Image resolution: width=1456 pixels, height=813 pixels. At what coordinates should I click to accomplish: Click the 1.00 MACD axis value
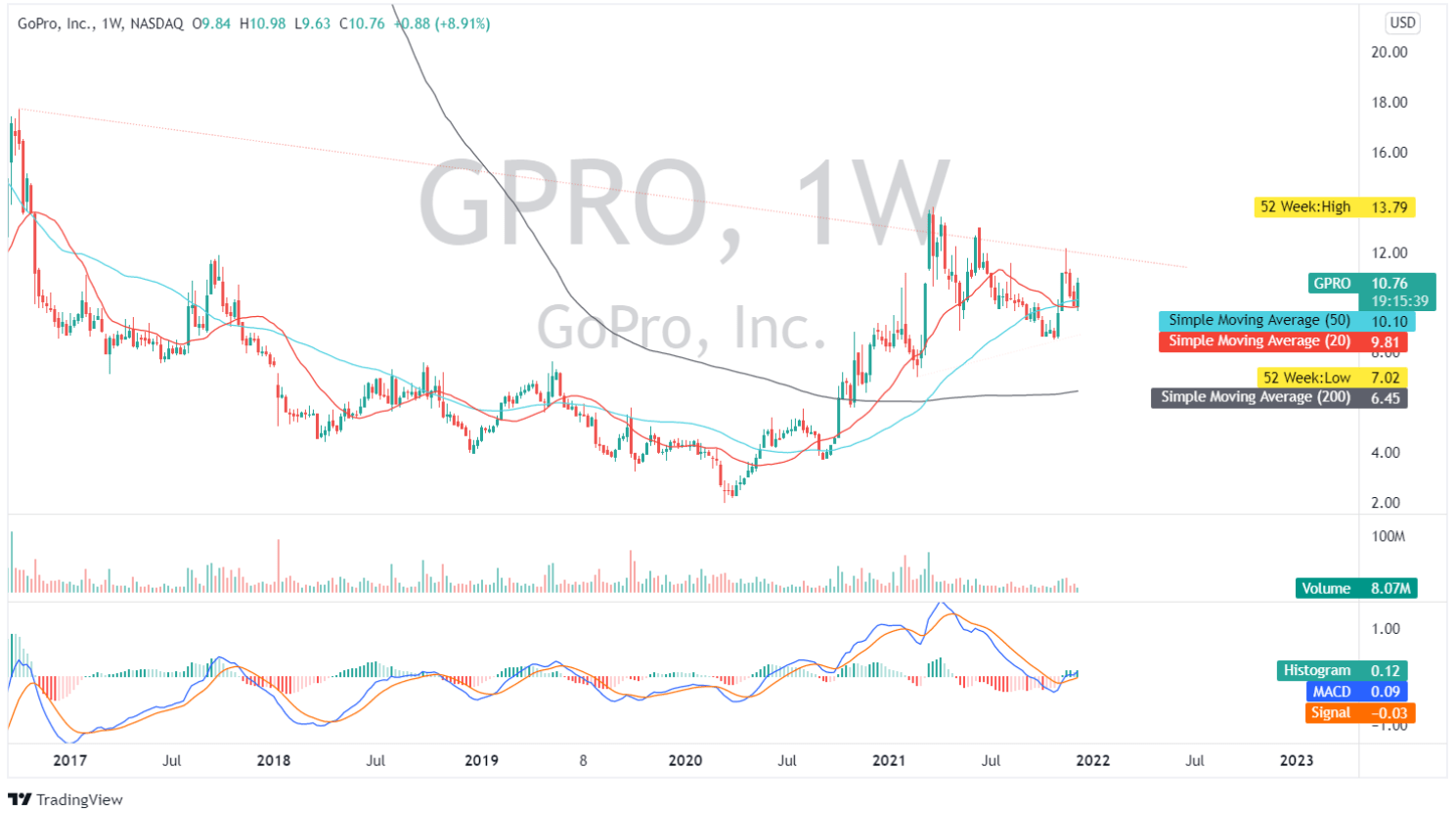1386,629
